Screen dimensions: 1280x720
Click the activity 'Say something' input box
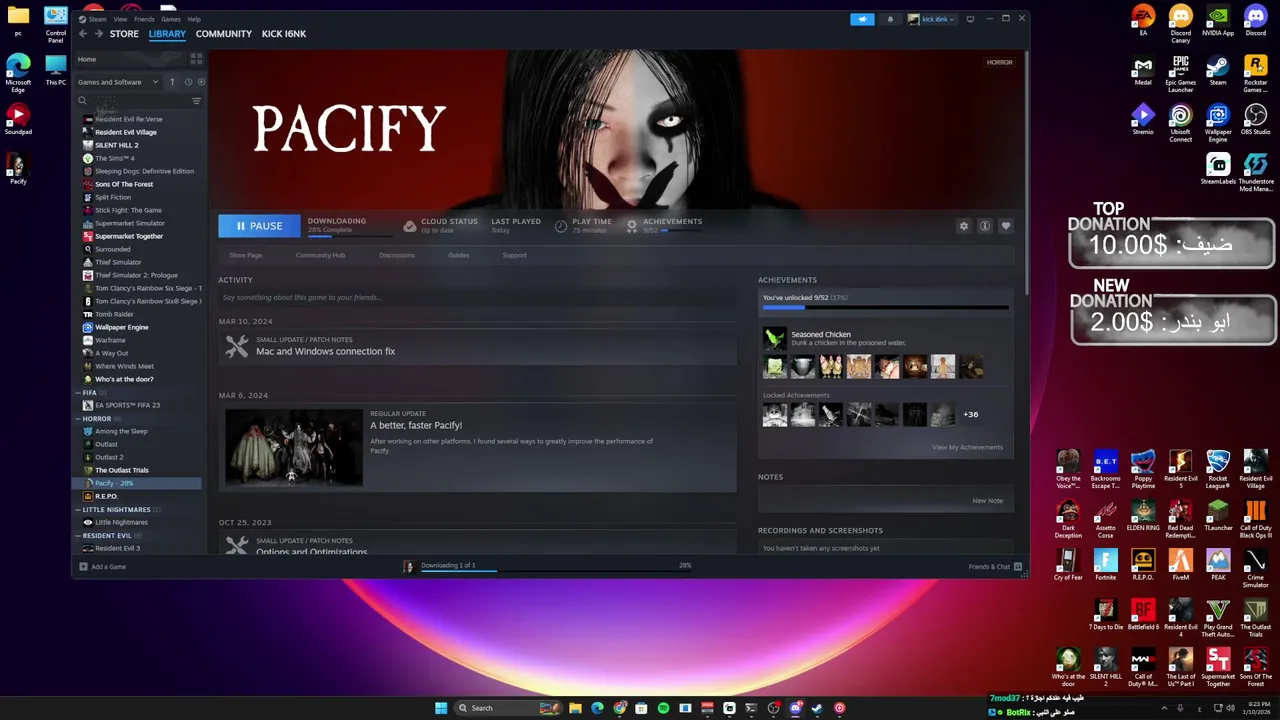(x=477, y=297)
